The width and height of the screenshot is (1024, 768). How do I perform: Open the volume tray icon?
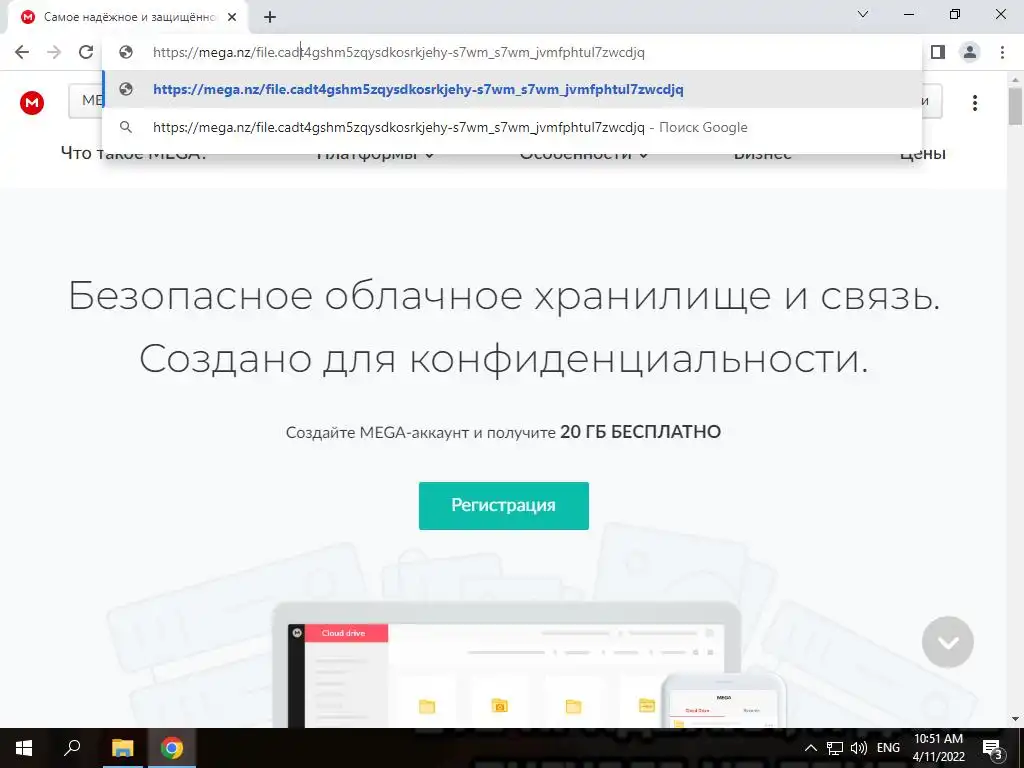[859, 748]
